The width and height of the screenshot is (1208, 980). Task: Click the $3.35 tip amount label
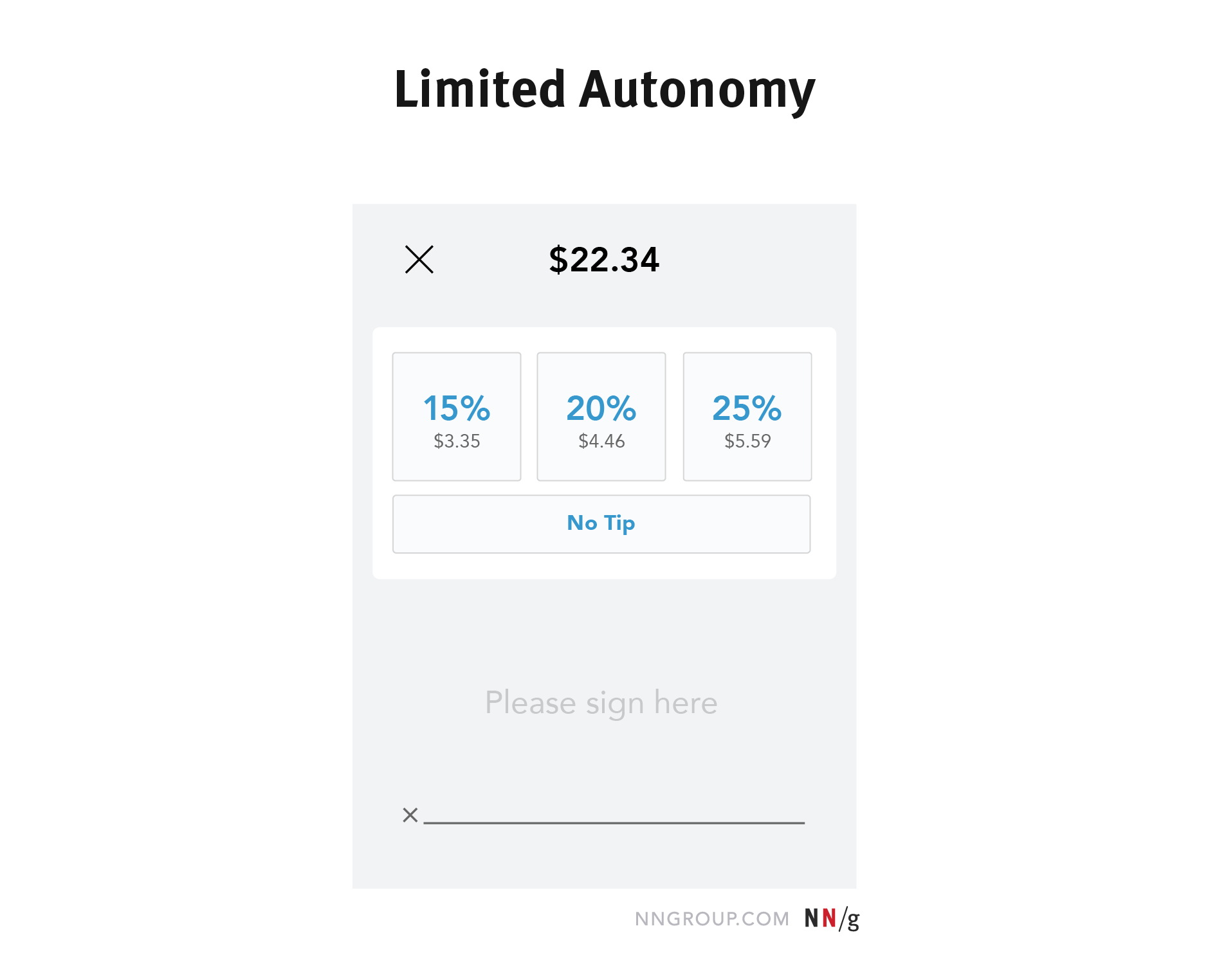point(457,441)
